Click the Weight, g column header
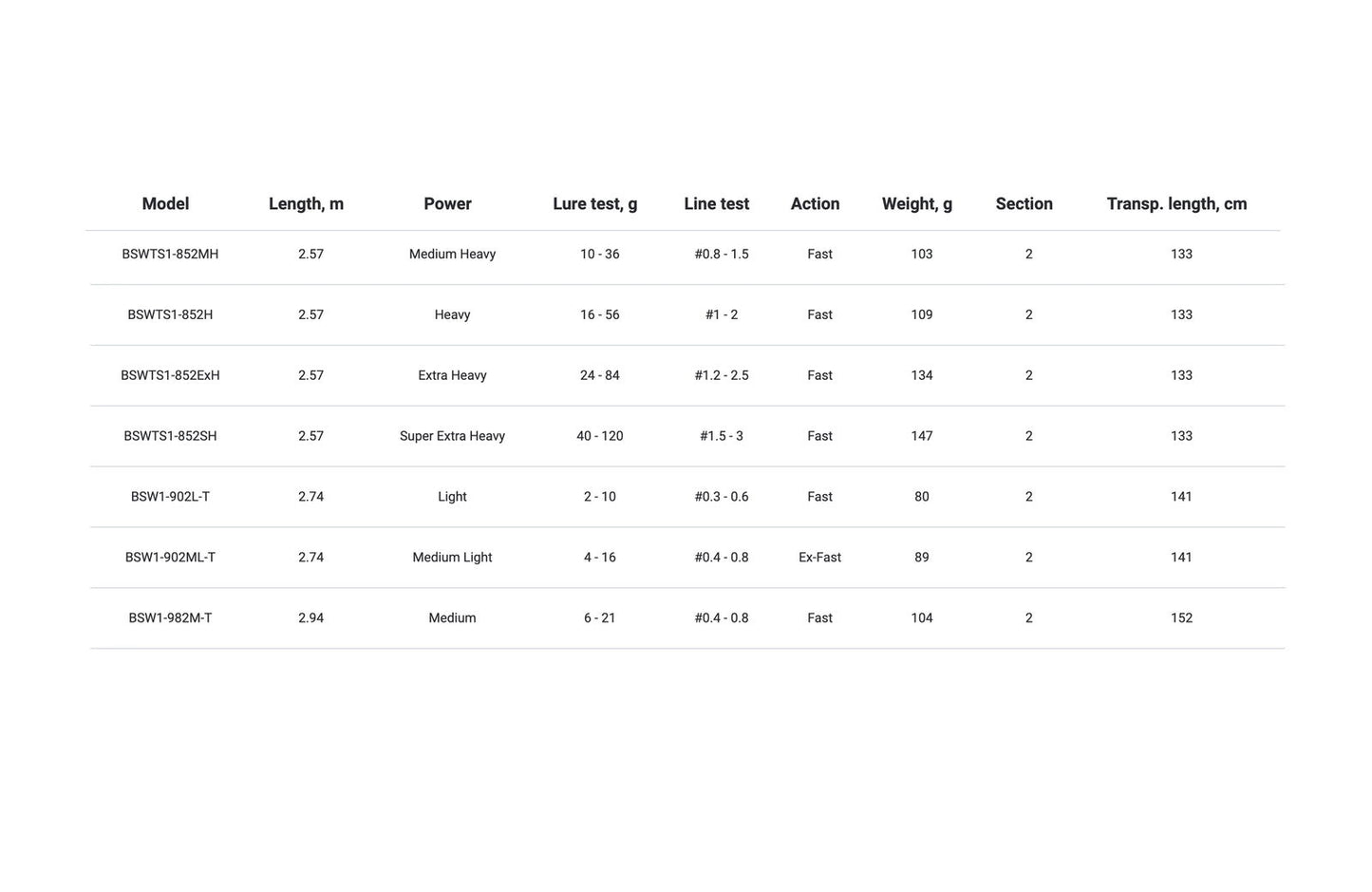 click(917, 204)
